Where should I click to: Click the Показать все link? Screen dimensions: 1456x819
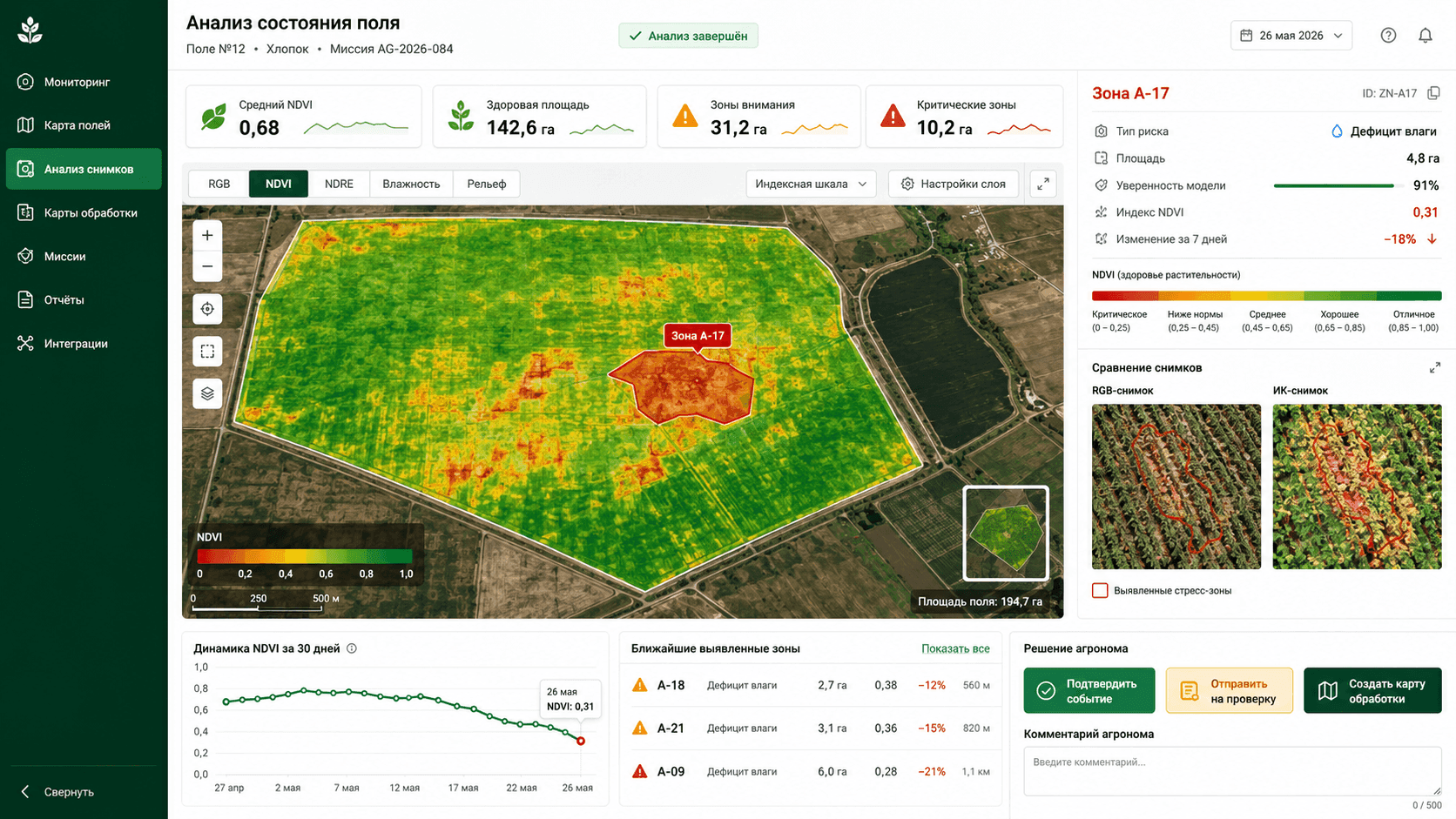pos(955,648)
